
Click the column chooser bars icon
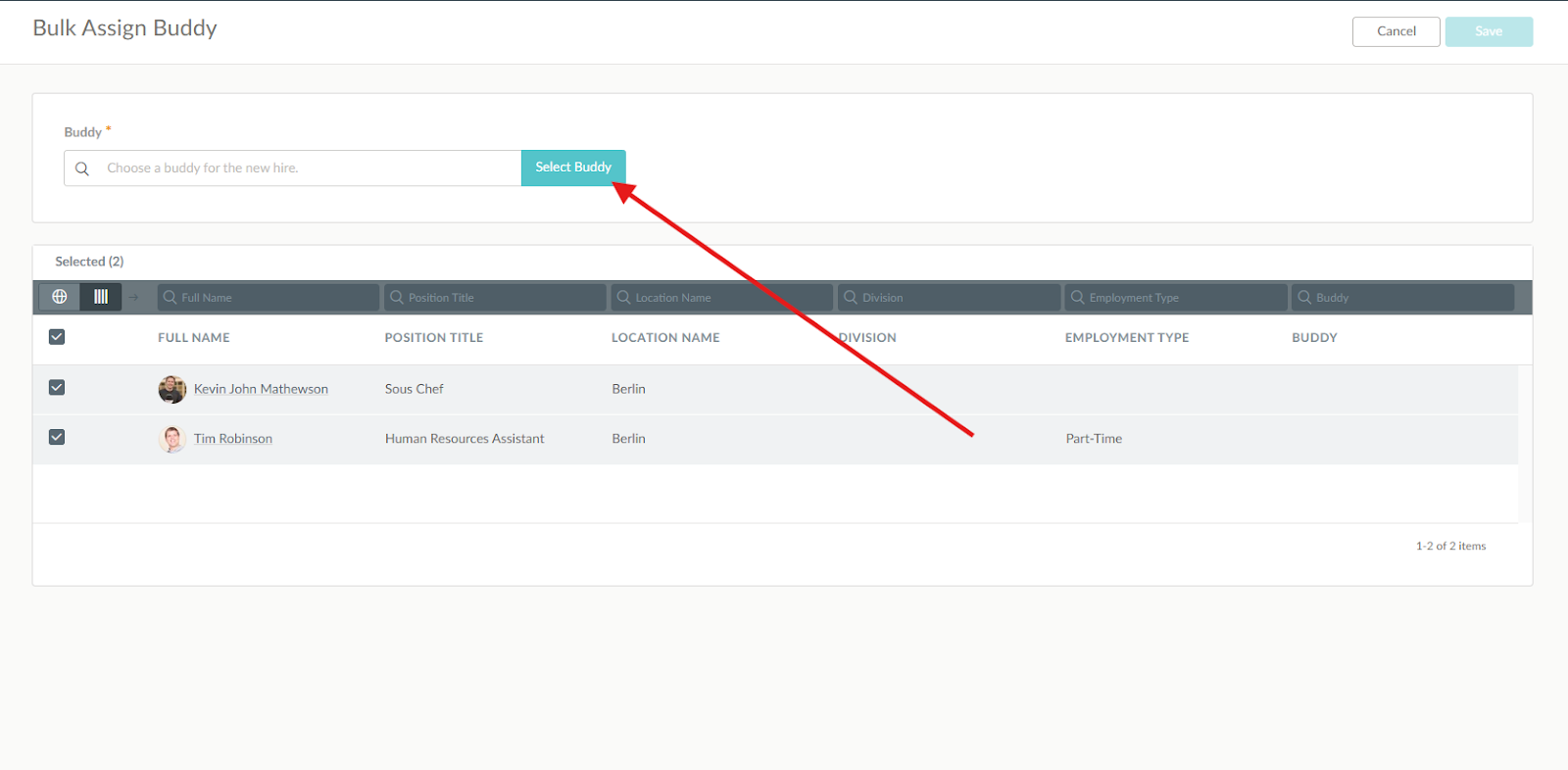point(101,297)
